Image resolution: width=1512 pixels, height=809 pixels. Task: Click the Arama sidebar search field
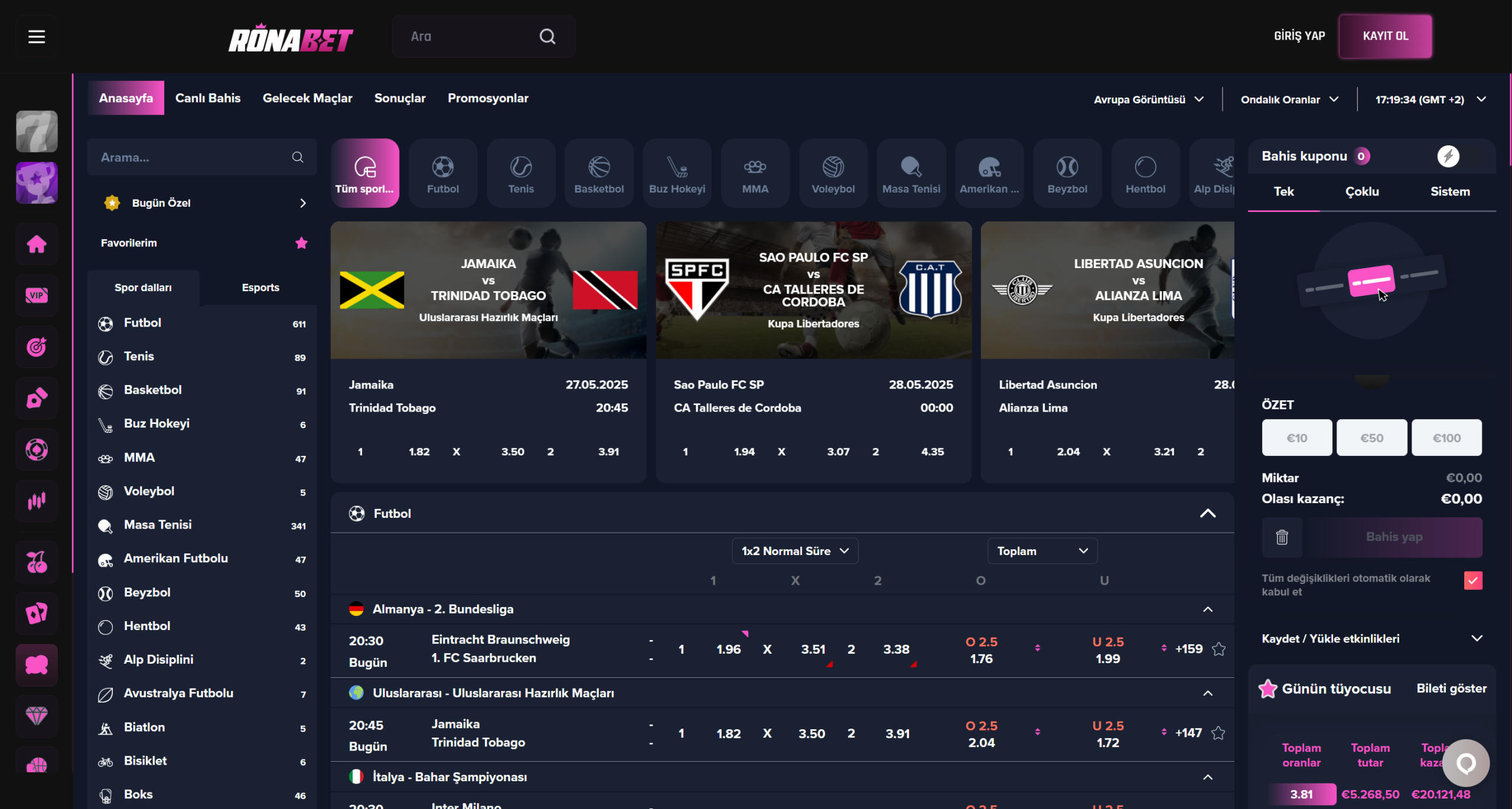[202, 157]
